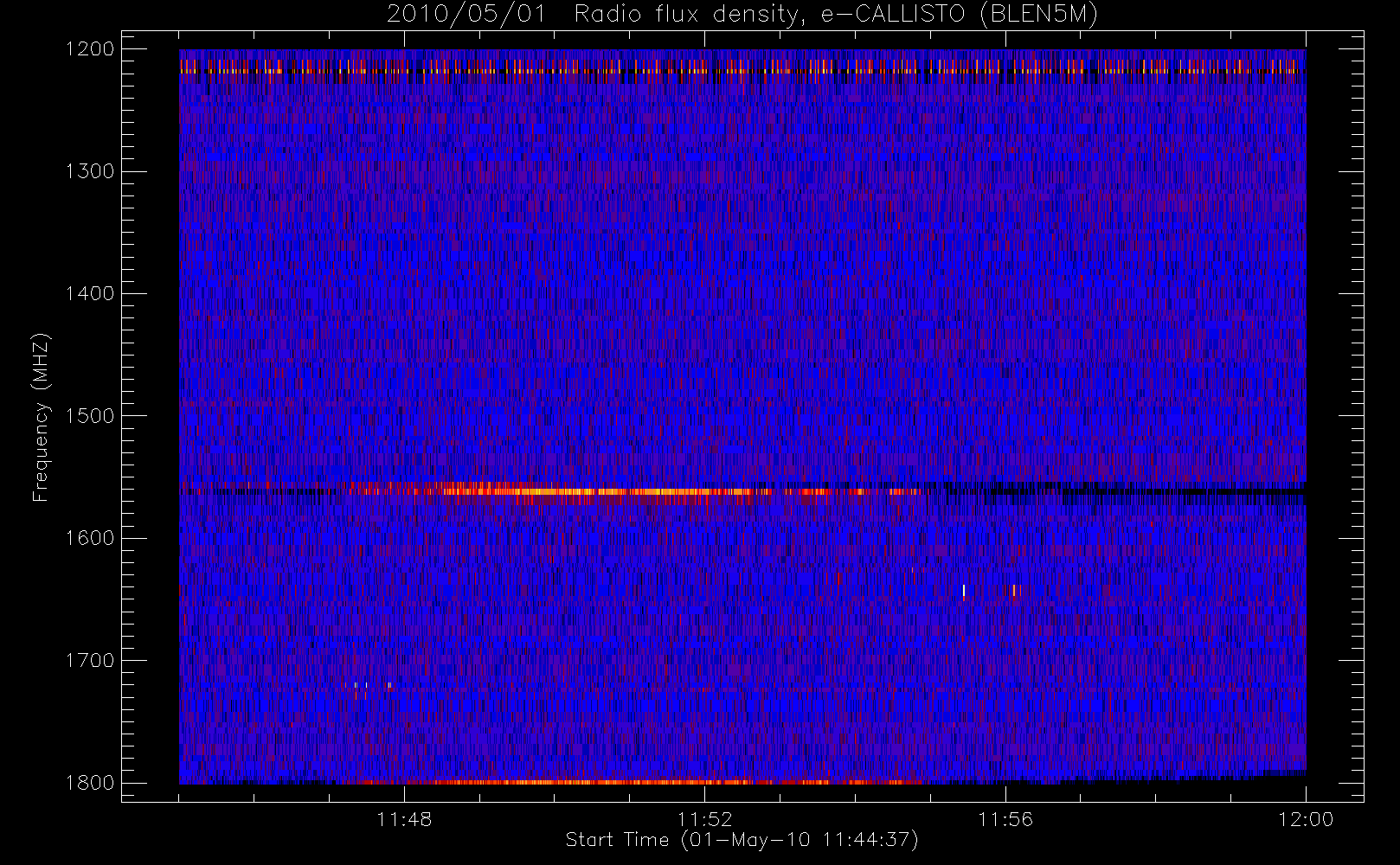Select the 1200 frequency tick label
1400x865 pixels.
tap(90, 49)
